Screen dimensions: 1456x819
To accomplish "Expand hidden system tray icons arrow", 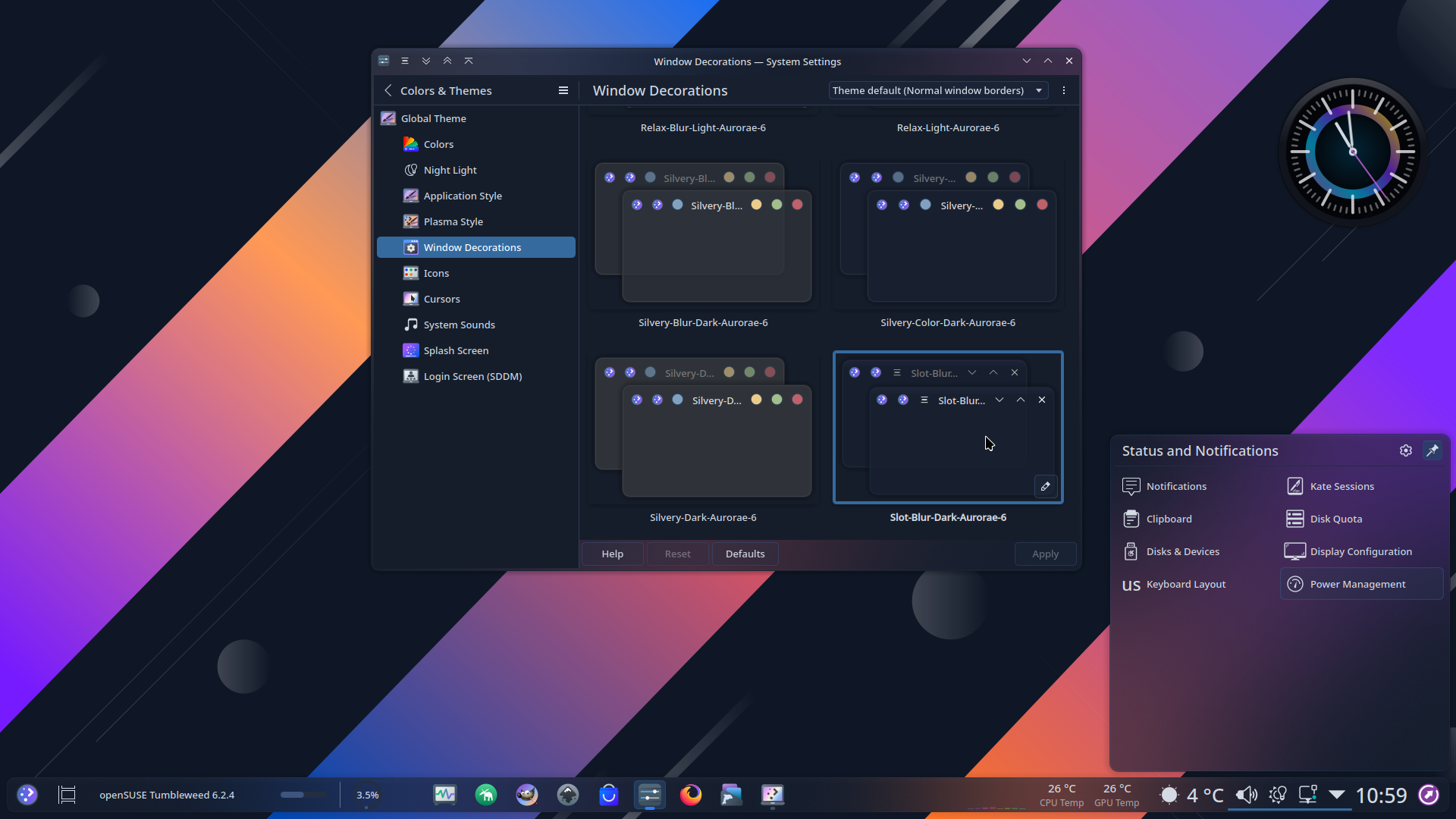I will (1337, 795).
